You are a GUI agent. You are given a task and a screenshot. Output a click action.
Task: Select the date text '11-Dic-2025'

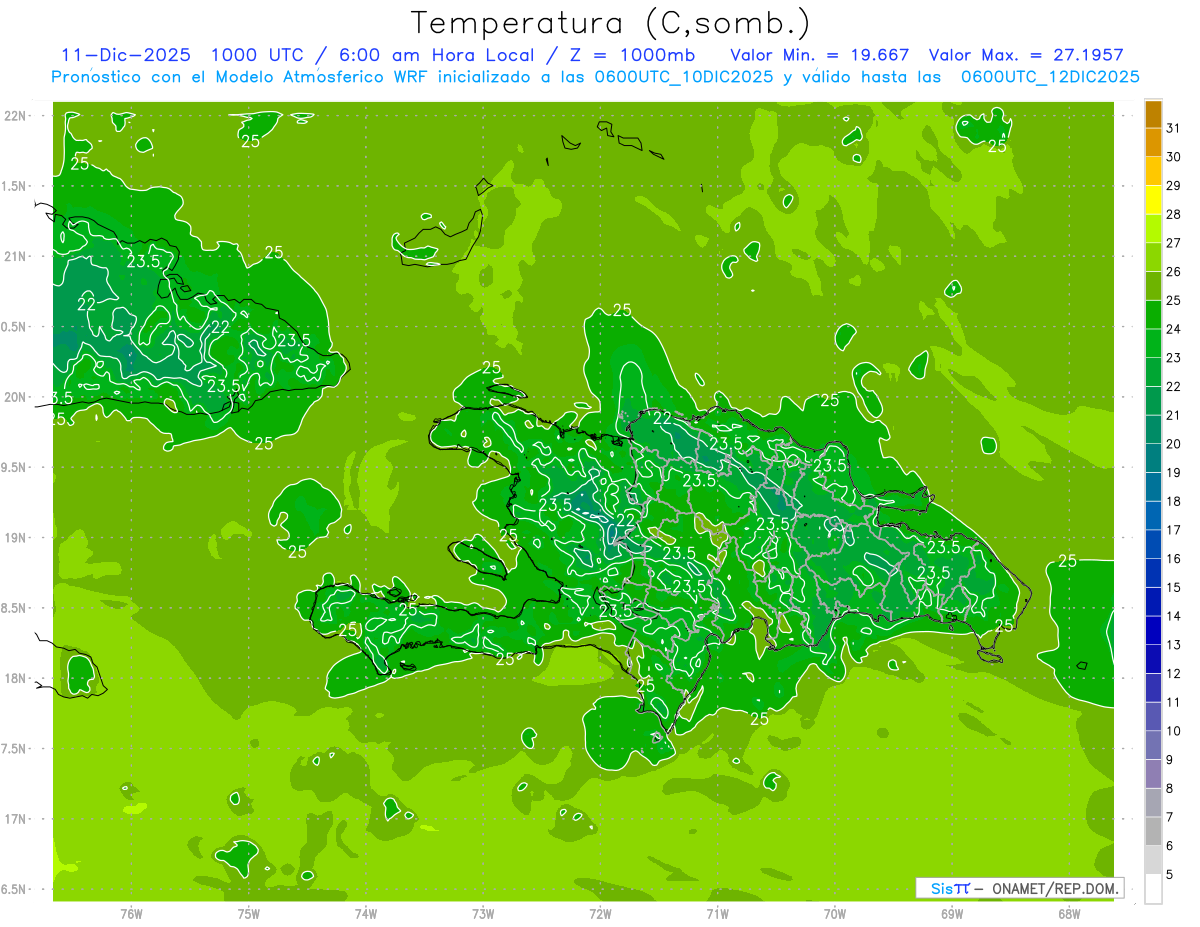click(126, 55)
